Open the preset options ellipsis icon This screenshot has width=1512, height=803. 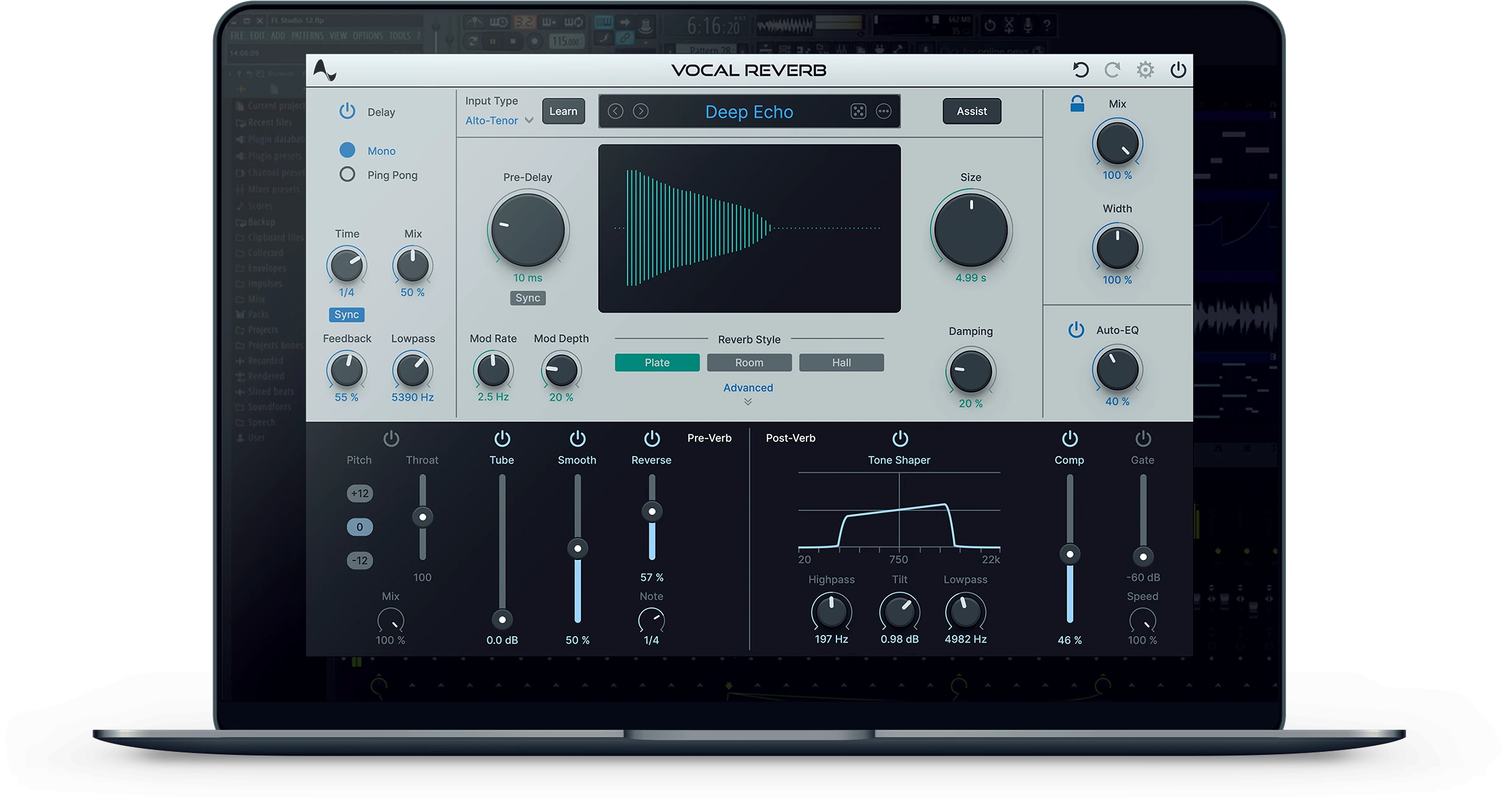(x=884, y=111)
